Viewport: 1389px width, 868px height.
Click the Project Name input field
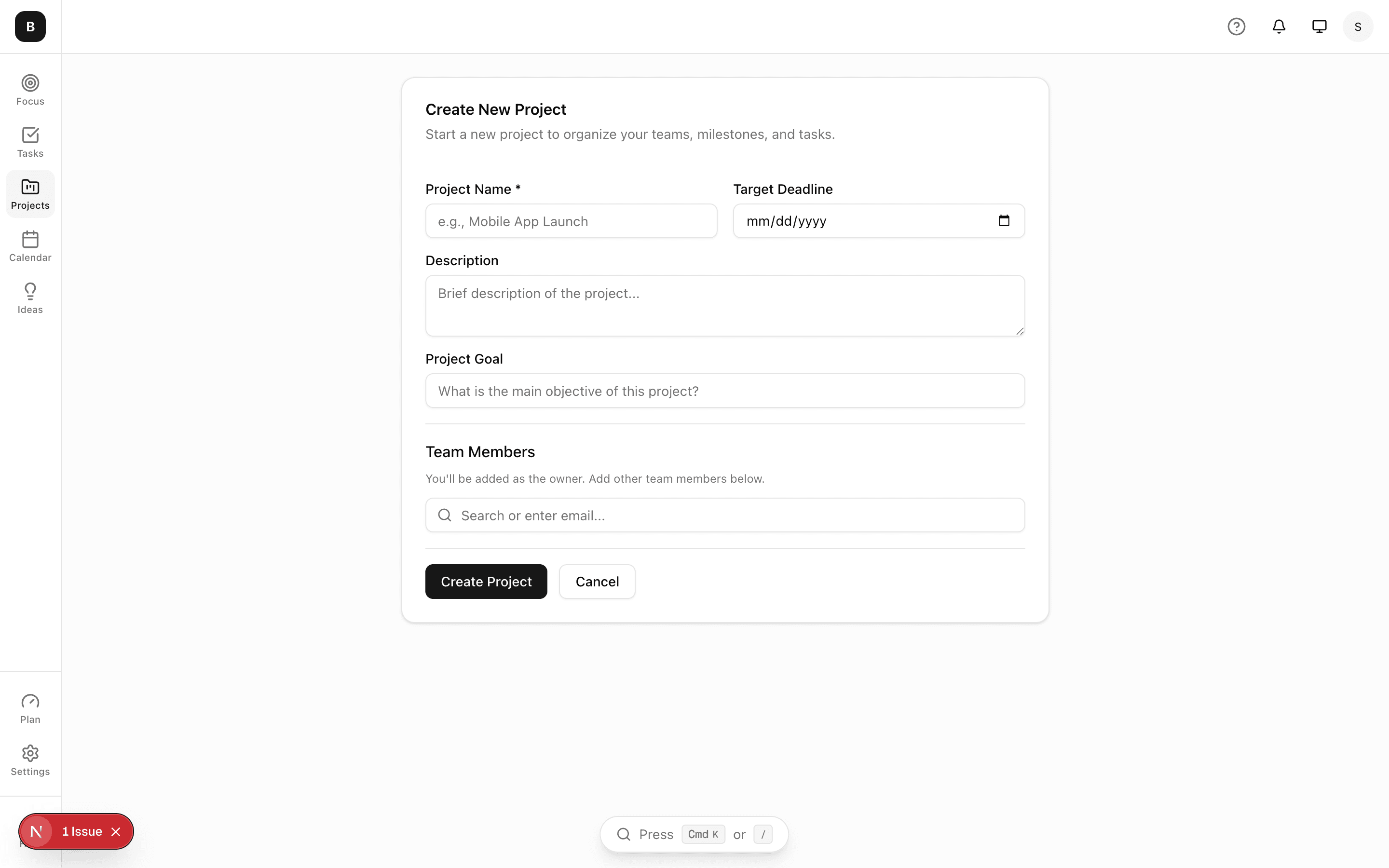(x=571, y=220)
